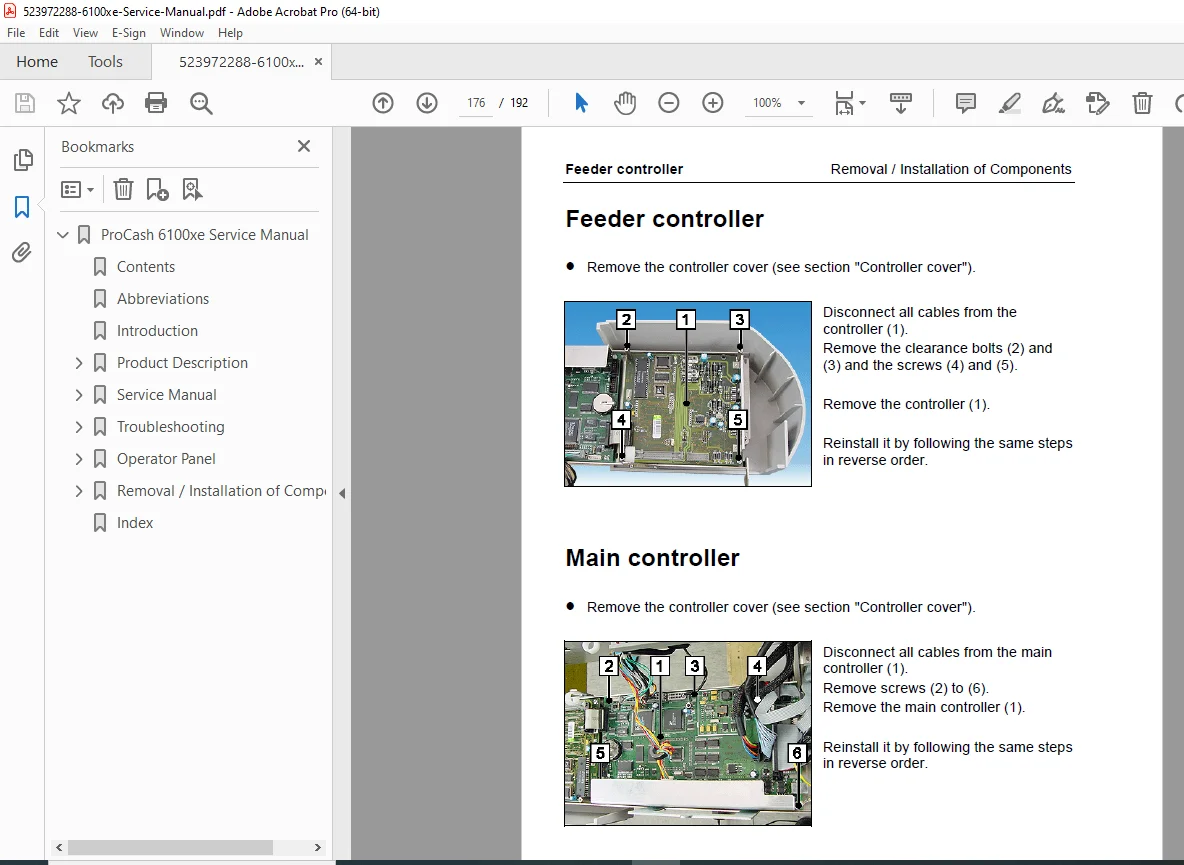The height and width of the screenshot is (865, 1184).
Task: Close the Bookmarks panel
Action: (304, 146)
